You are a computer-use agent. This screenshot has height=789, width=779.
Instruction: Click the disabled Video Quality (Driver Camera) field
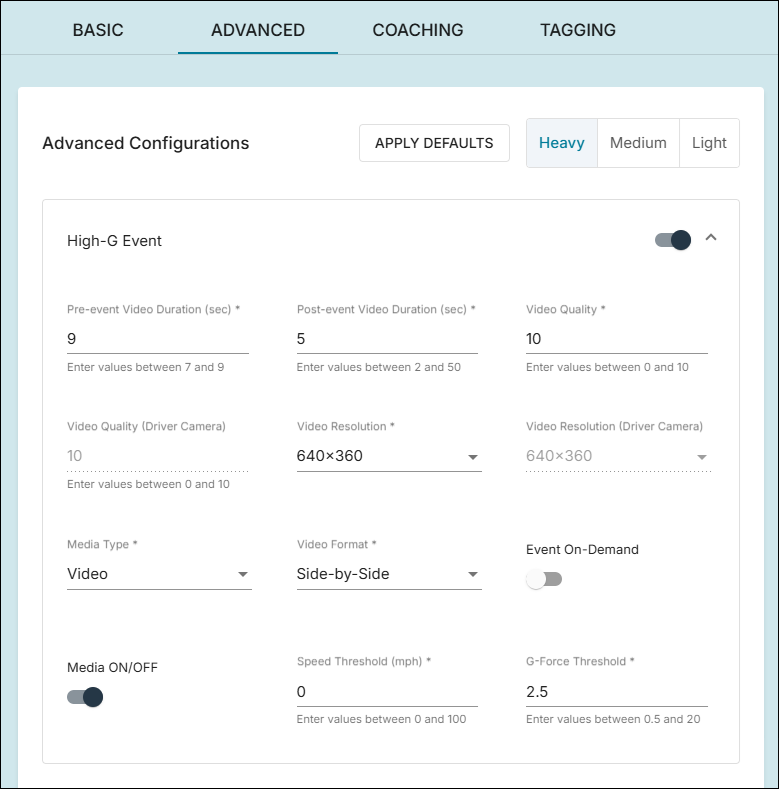[158, 456]
